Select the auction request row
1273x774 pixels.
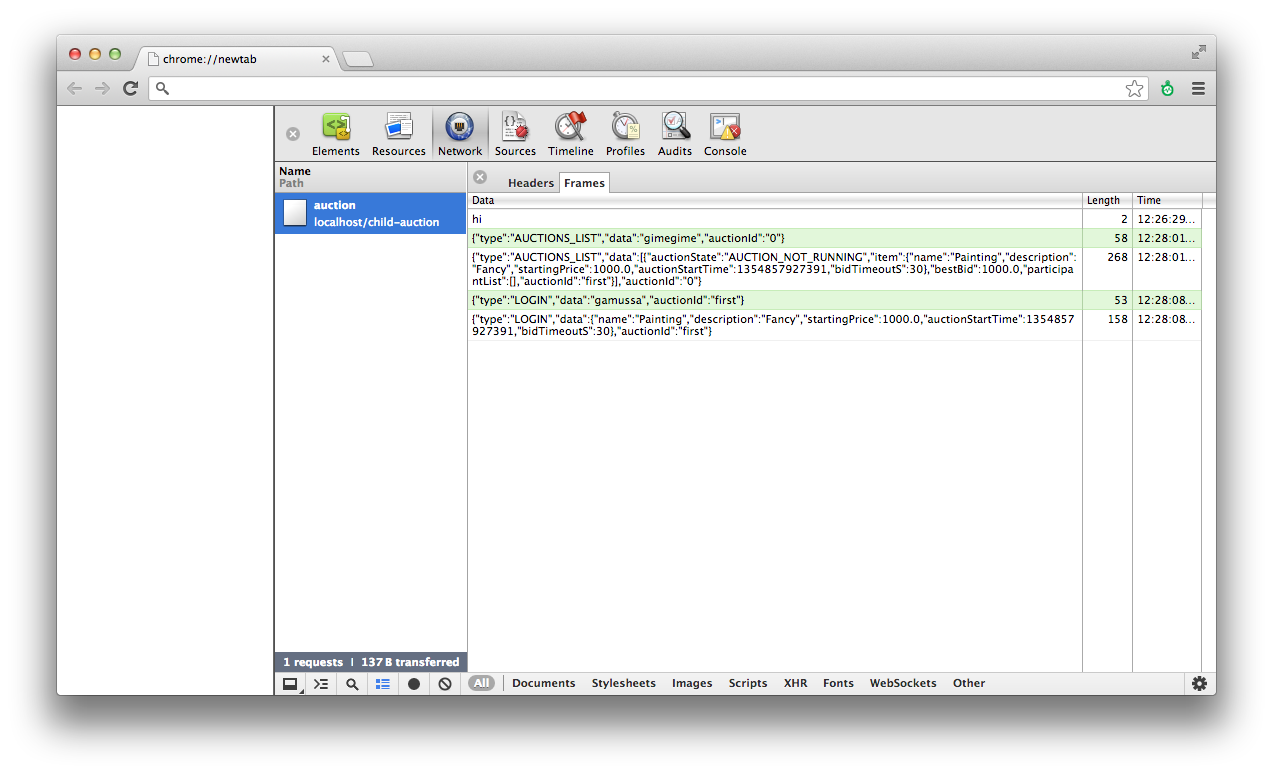(370, 213)
